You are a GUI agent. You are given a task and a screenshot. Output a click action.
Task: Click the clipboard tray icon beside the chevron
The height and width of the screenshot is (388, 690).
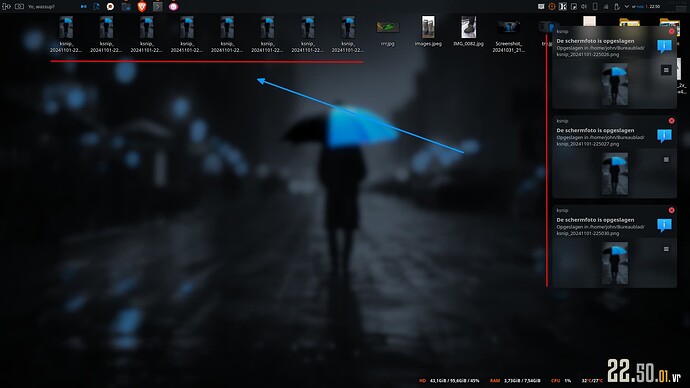pyautogui.click(x=617, y=7)
